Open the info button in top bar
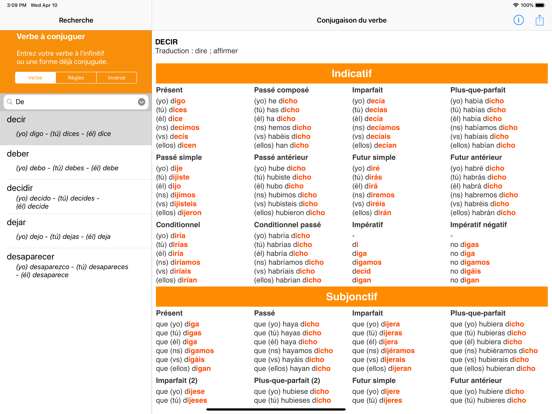 (x=518, y=20)
